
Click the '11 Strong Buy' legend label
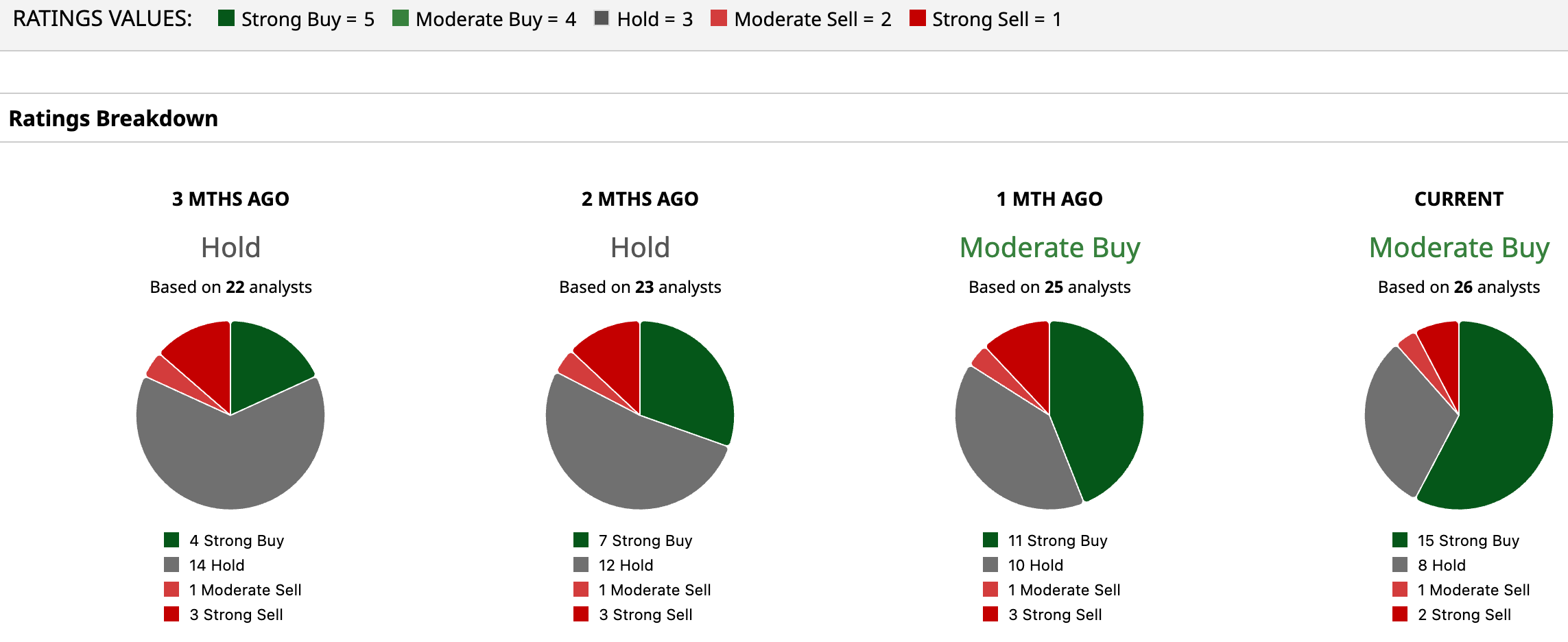pos(1057,540)
